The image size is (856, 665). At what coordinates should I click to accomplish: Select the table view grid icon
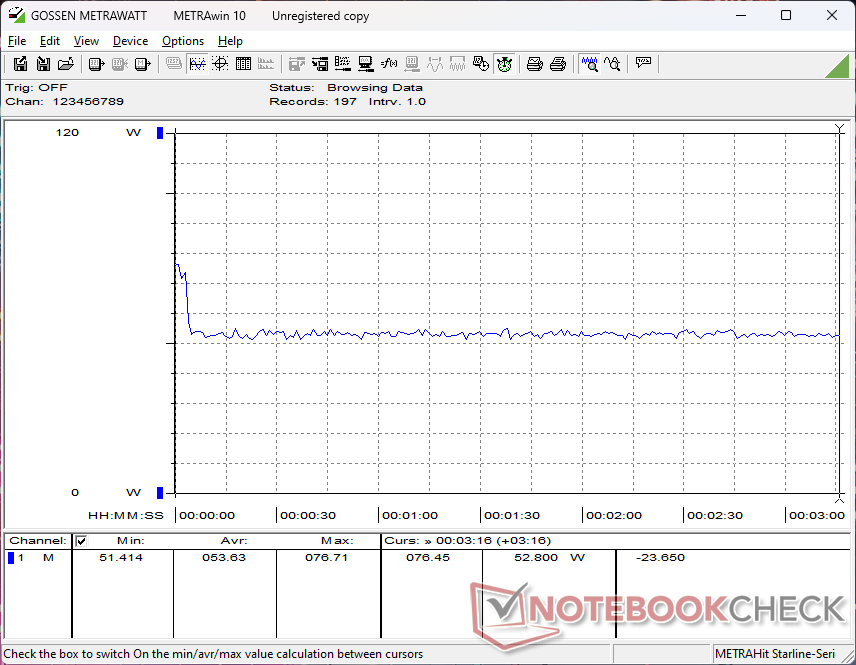tap(243, 64)
